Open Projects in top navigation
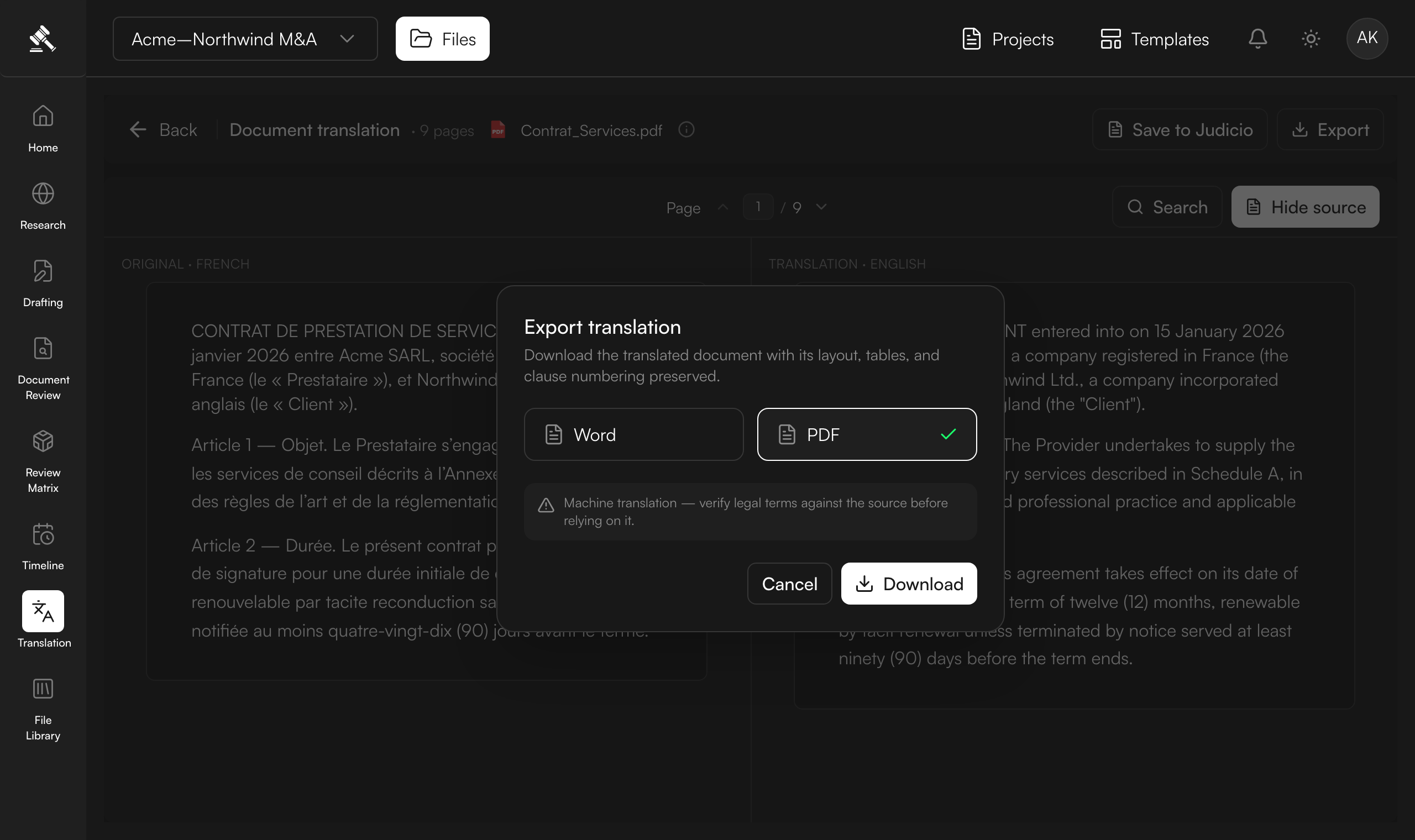 point(1008,39)
